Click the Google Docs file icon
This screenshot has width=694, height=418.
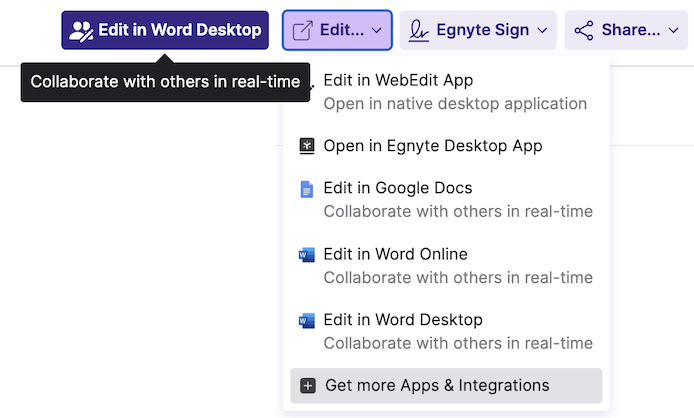pos(307,189)
